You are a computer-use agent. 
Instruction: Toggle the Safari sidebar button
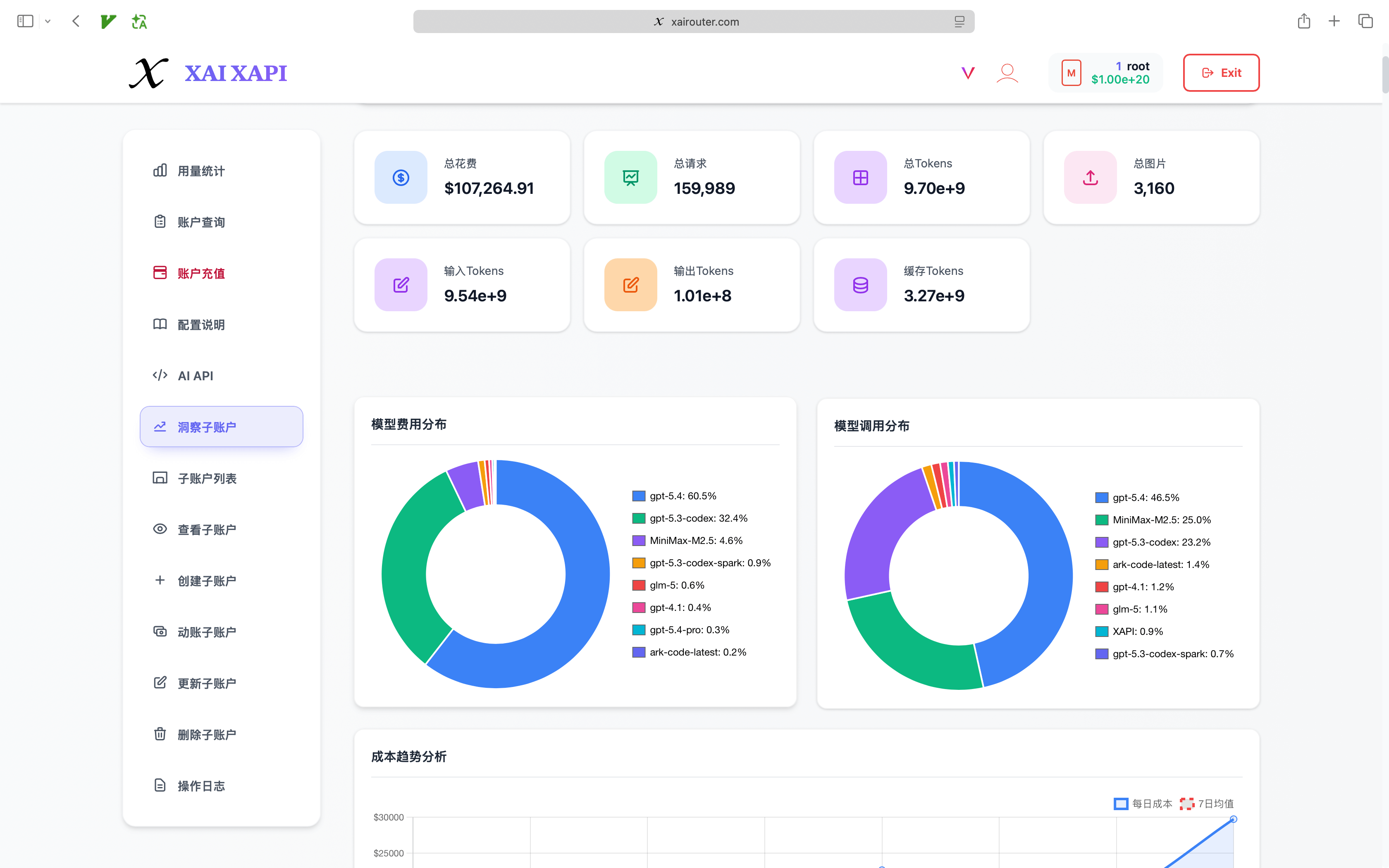coord(25,22)
